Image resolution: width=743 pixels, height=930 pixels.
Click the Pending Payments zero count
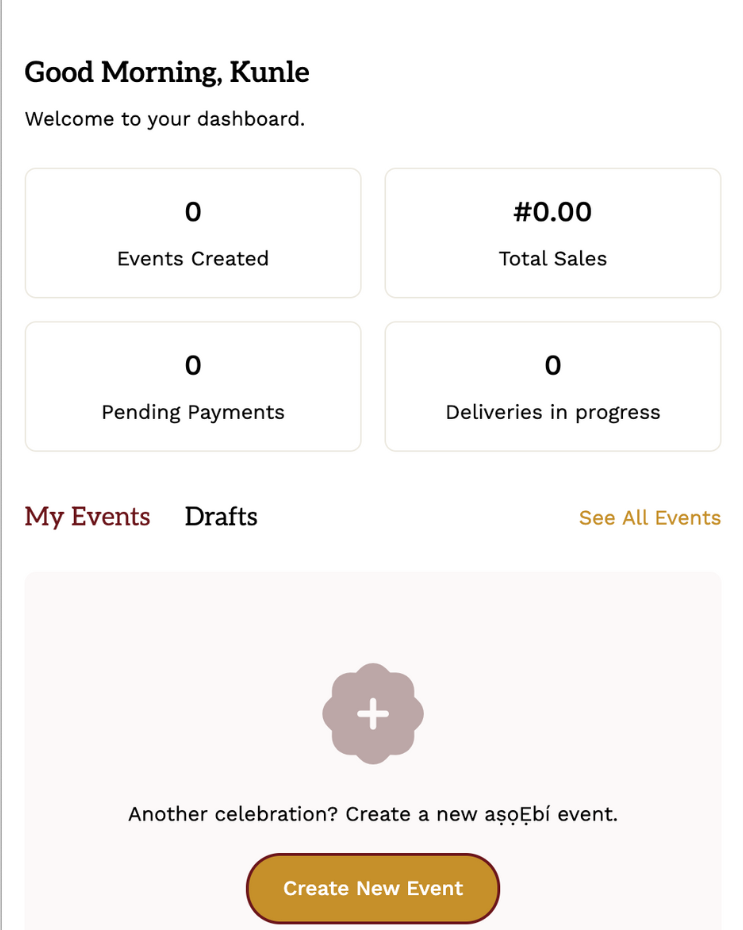point(193,366)
